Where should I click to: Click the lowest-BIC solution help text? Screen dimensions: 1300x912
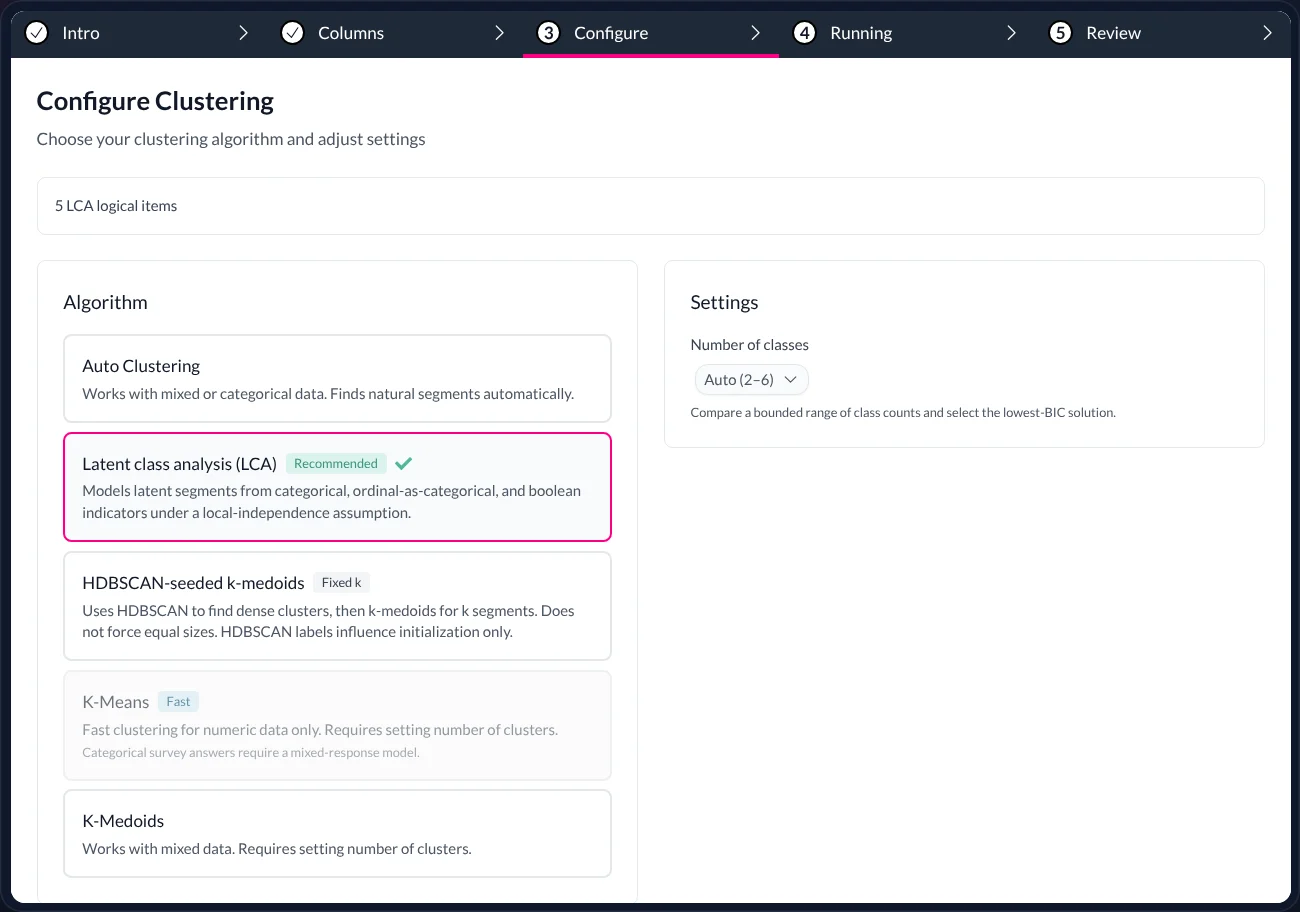[903, 412]
